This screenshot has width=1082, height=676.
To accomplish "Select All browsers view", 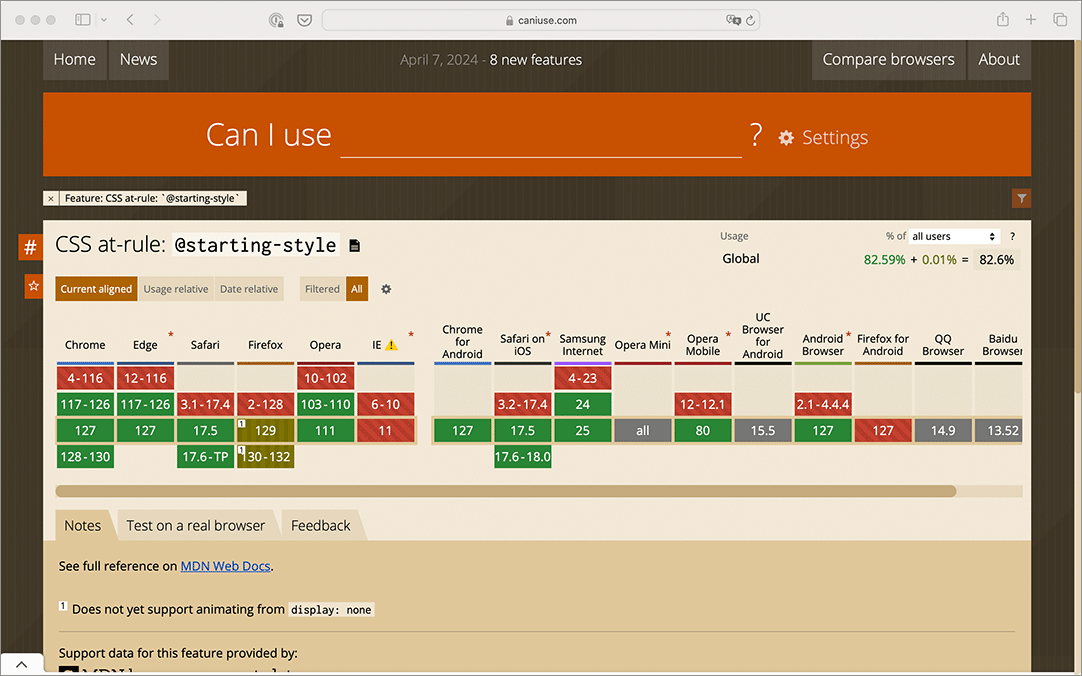I will pyautogui.click(x=357, y=289).
